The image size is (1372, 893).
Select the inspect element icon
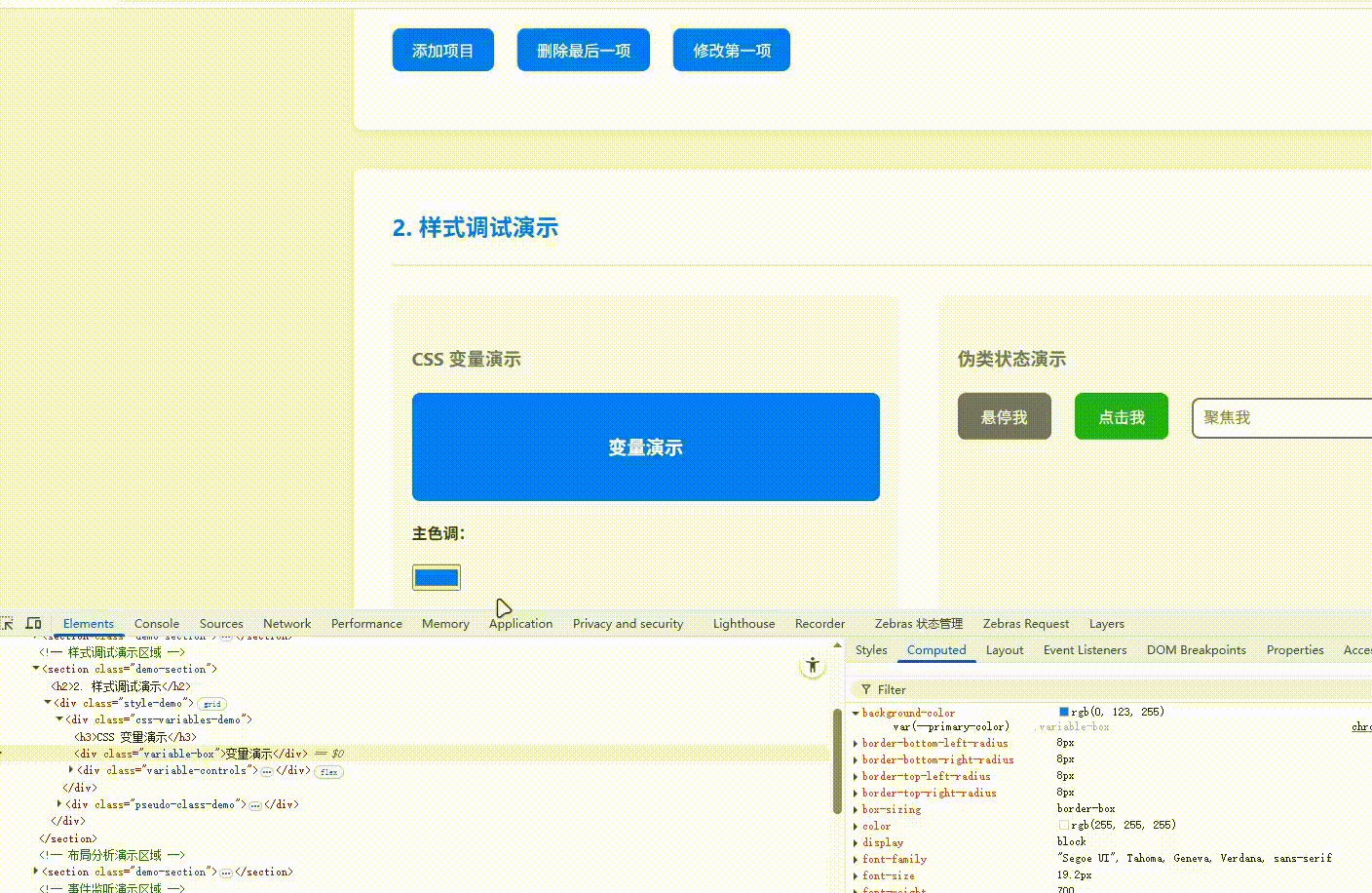[8, 623]
